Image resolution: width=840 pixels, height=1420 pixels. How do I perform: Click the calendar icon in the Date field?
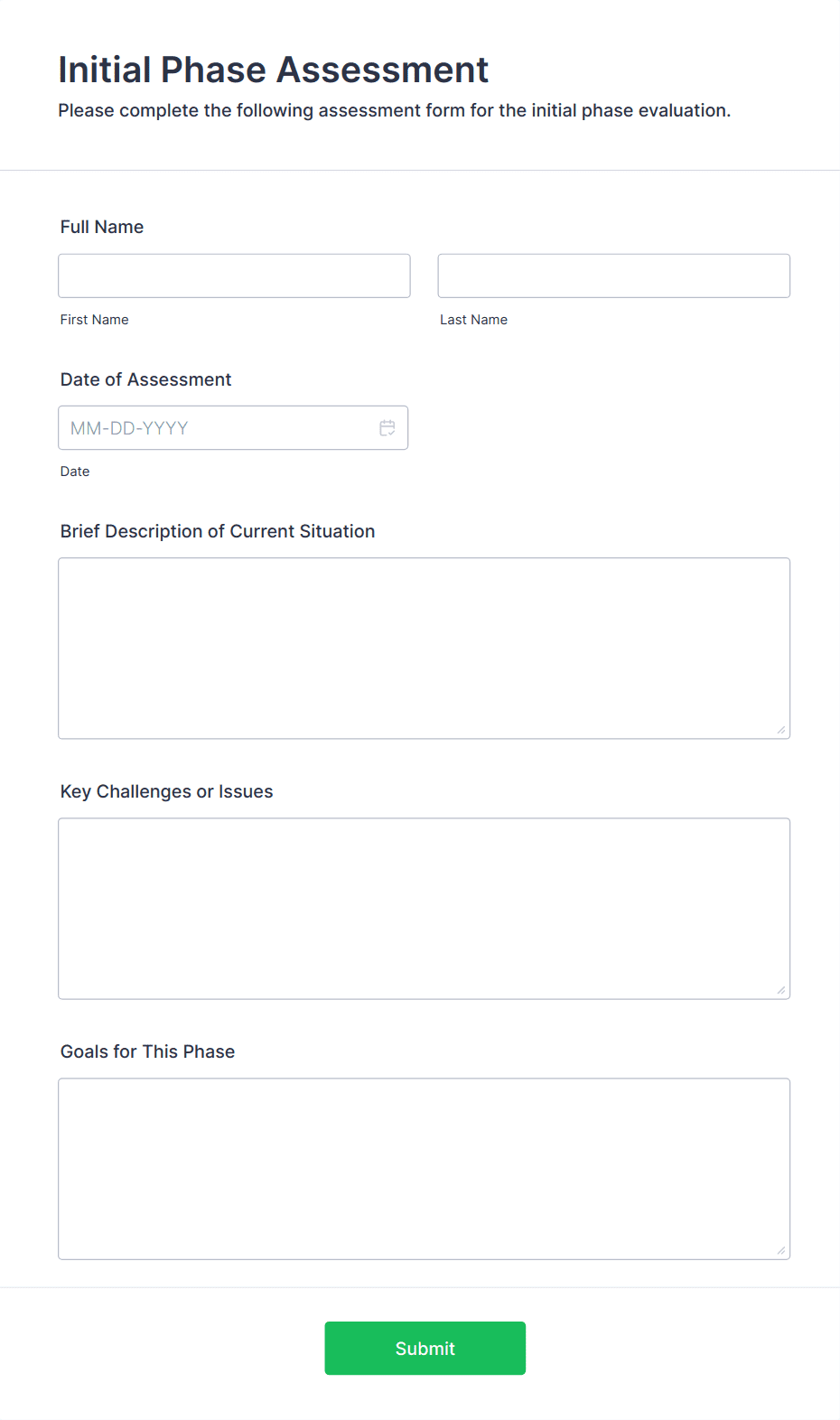tap(387, 427)
